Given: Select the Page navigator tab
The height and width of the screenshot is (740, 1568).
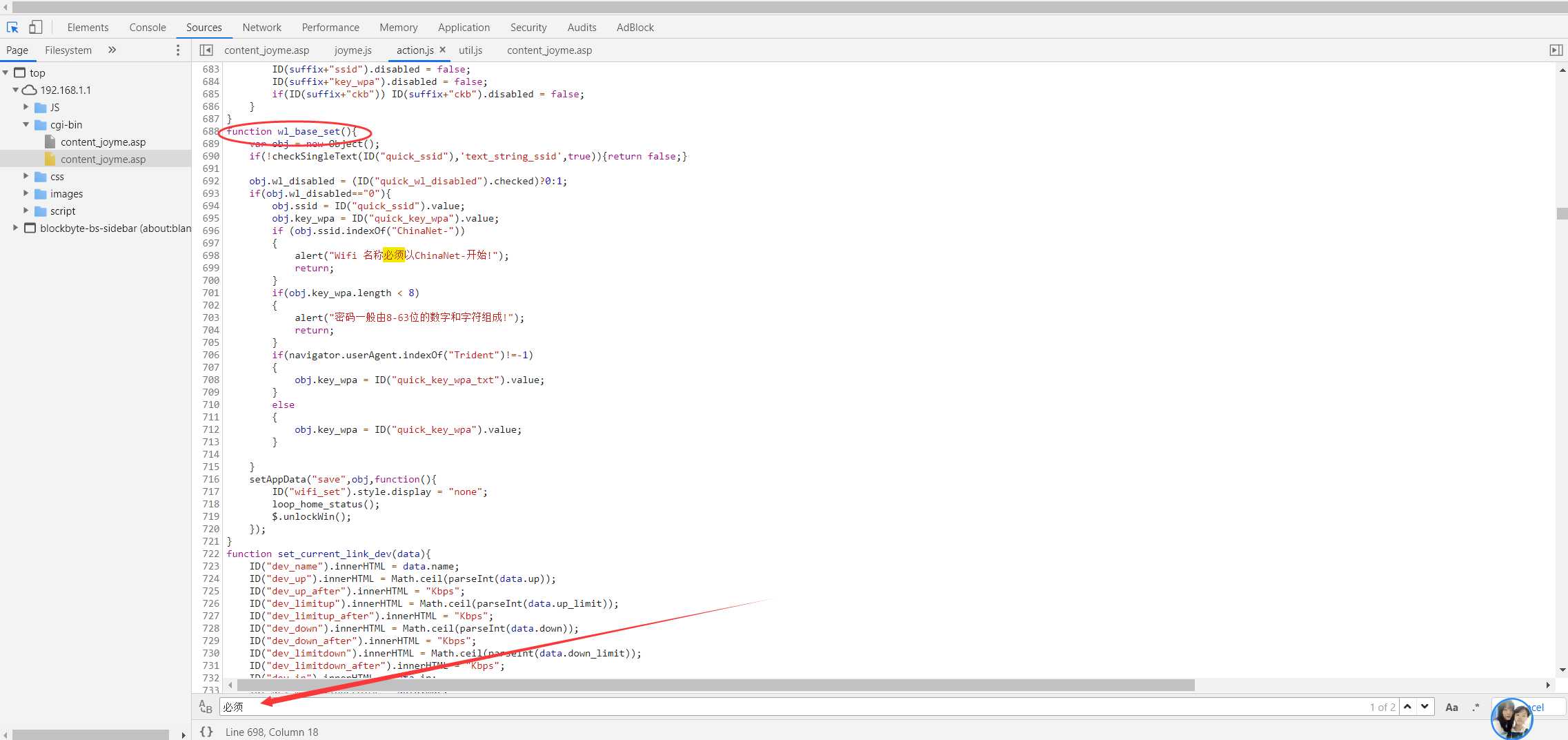Looking at the screenshot, I should pyautogui.click(x=17, y=50).
